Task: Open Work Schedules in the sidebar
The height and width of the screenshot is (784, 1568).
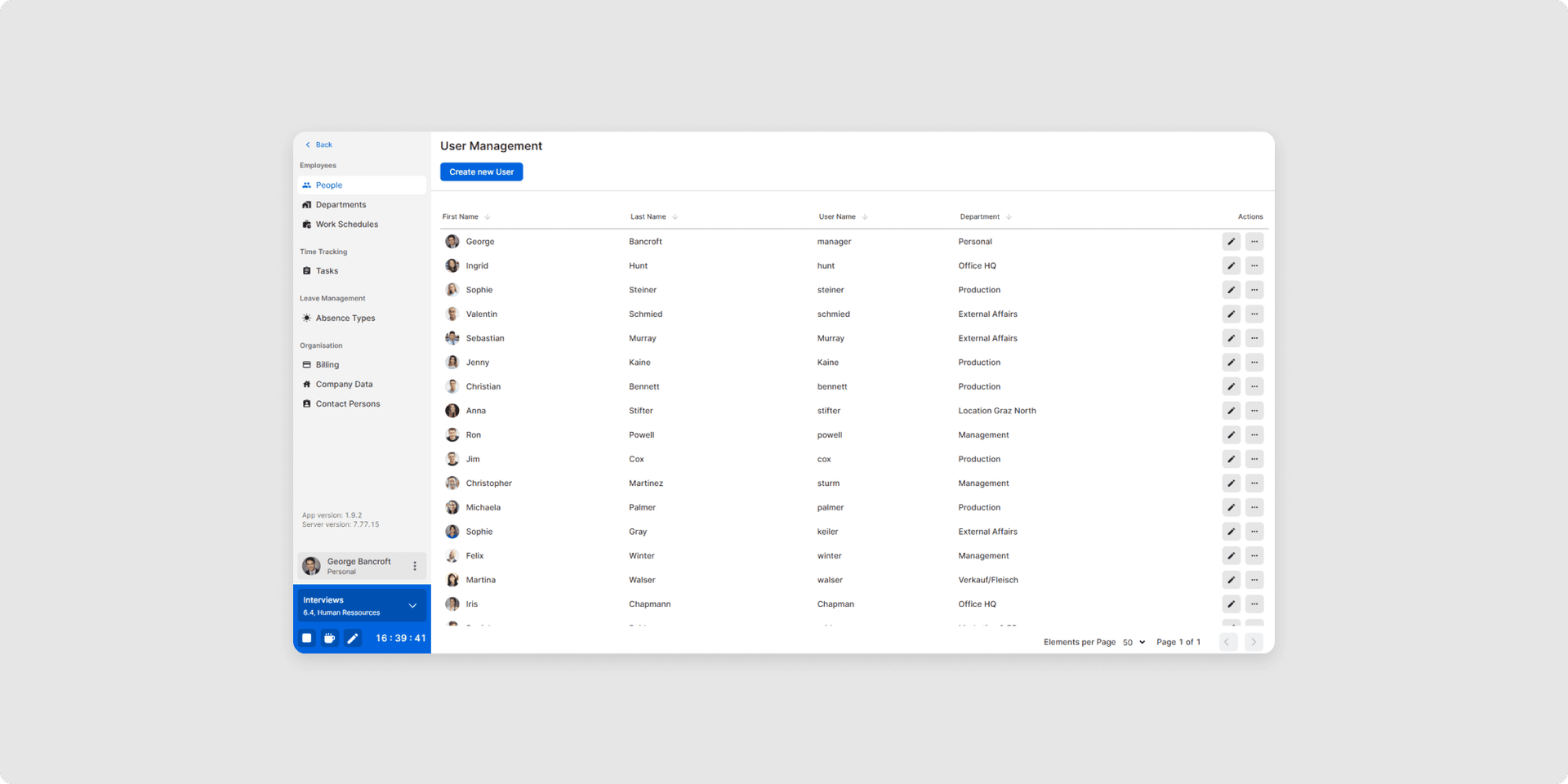Action: (x=362, y=225)
